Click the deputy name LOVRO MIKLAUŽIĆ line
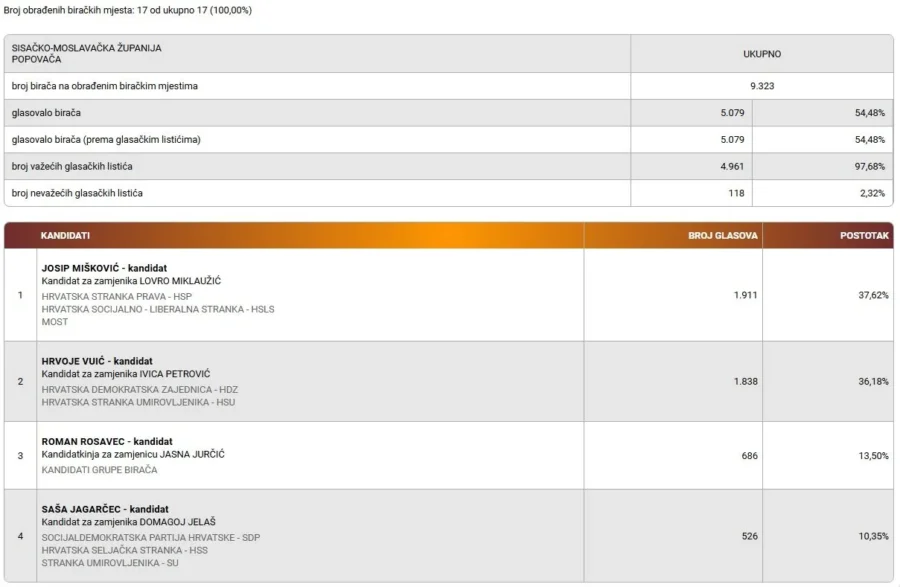Image resolution: width=900 pixels, height=587 pixels. click(131, 281)
